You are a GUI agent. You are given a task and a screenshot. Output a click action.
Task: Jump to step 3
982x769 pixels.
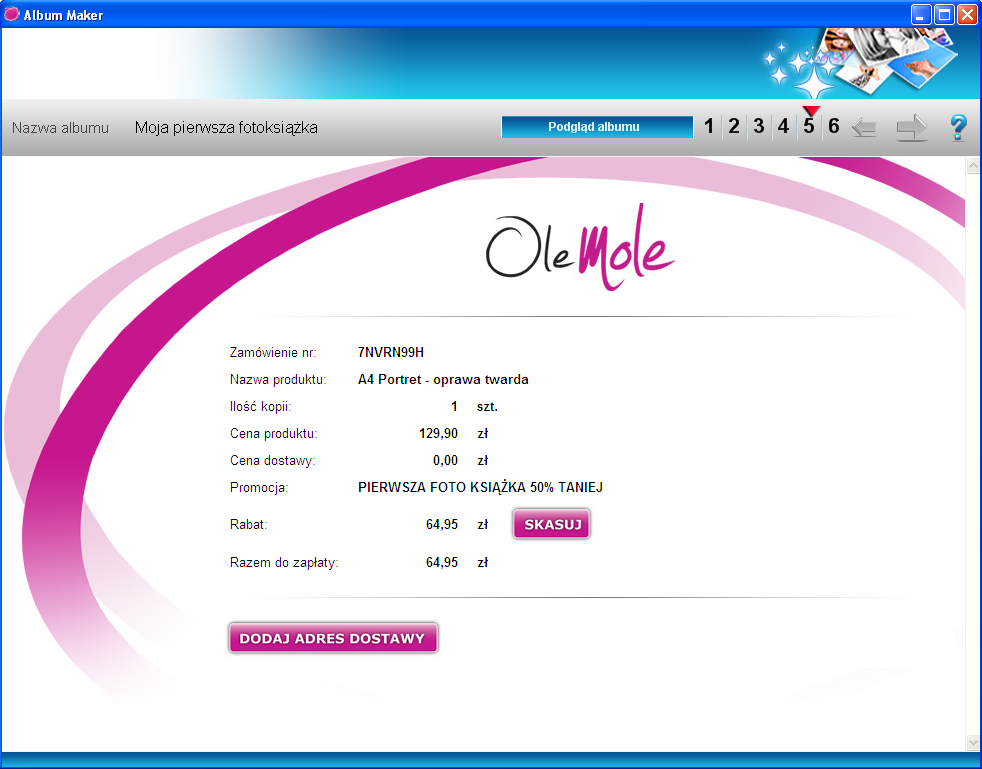[x=758, y=126]
